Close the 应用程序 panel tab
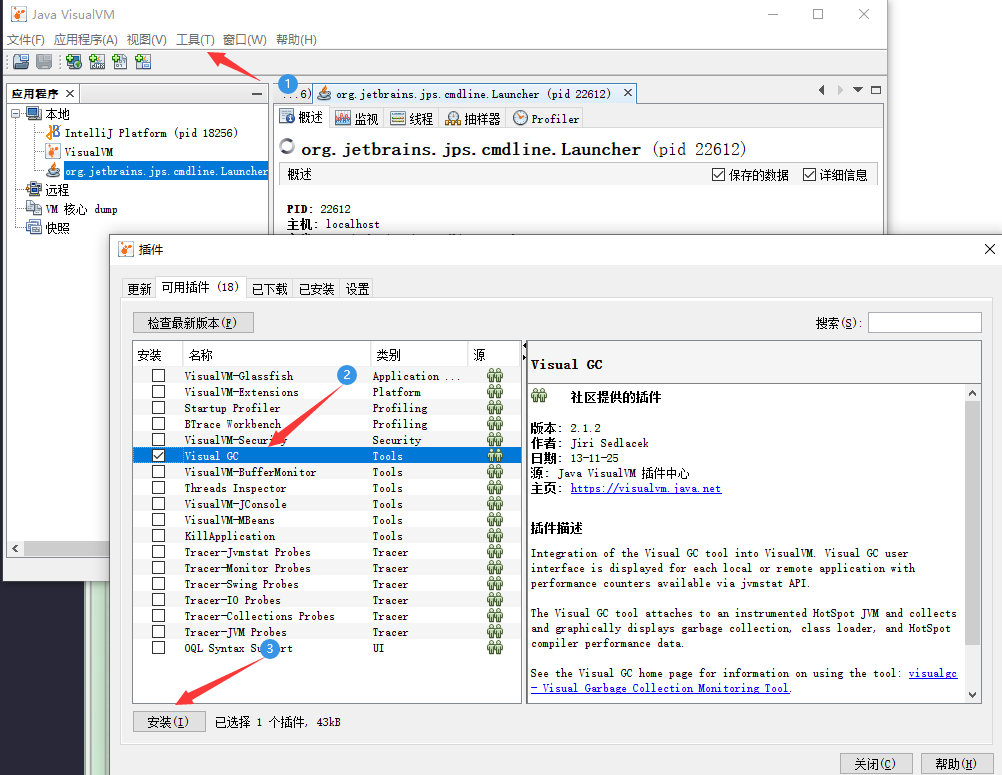This screenshot has height=775, width=1002. (x=70, y=93)
